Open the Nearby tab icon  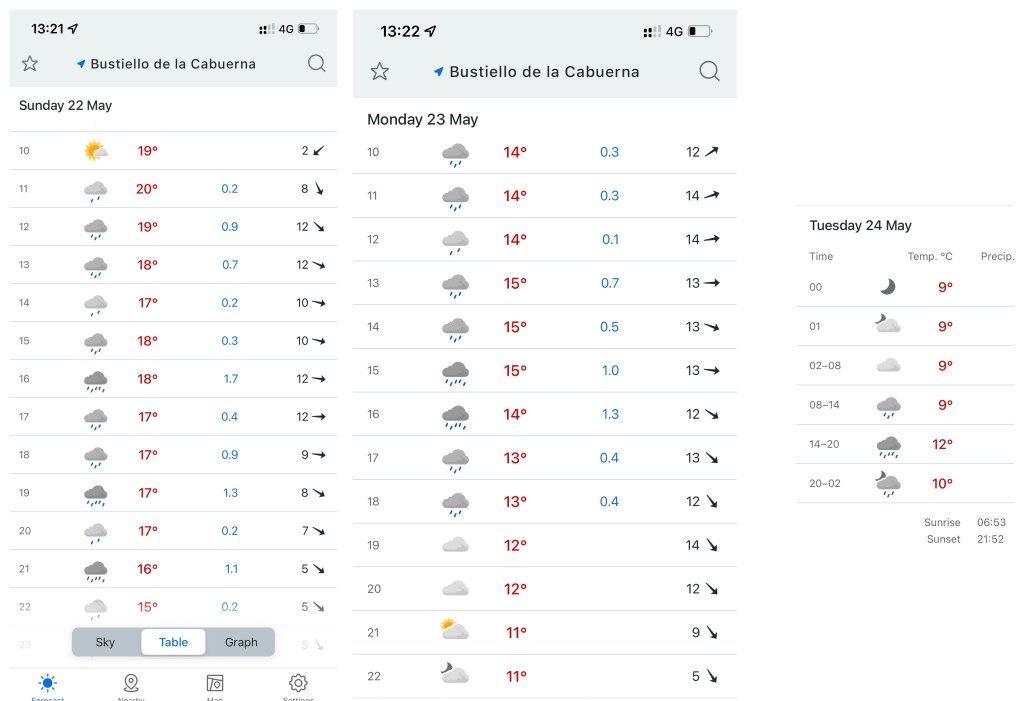pyautogui.click(x=131, y=684)
